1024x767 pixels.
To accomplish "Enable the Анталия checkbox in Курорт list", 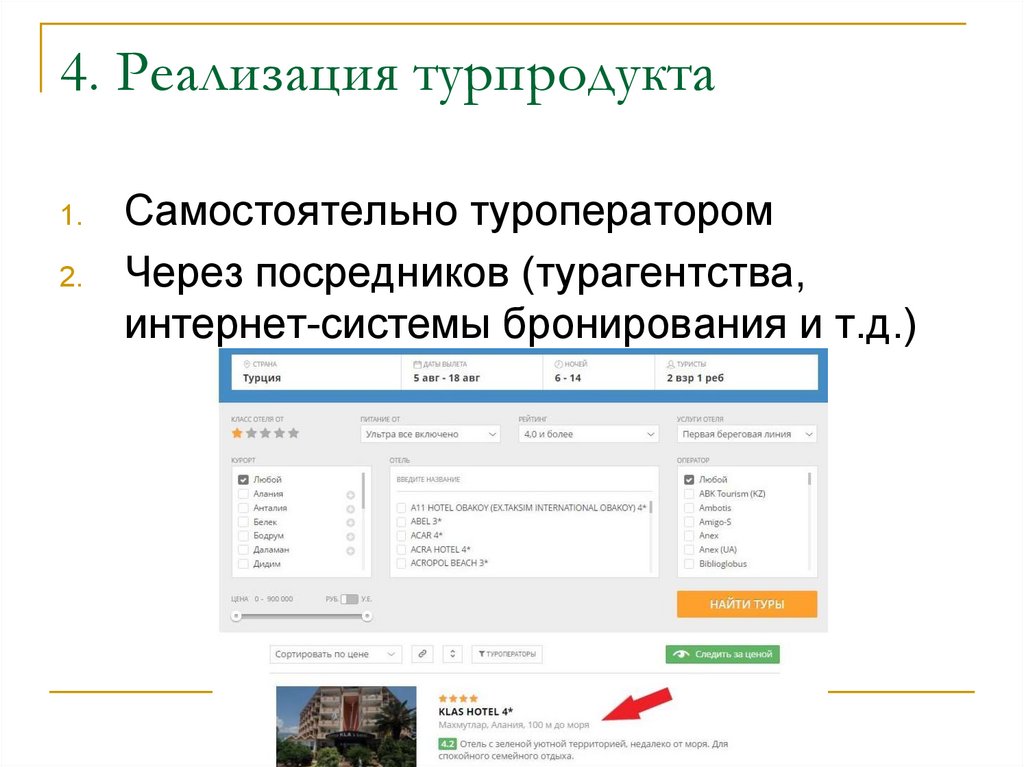I will pos(241,509).
